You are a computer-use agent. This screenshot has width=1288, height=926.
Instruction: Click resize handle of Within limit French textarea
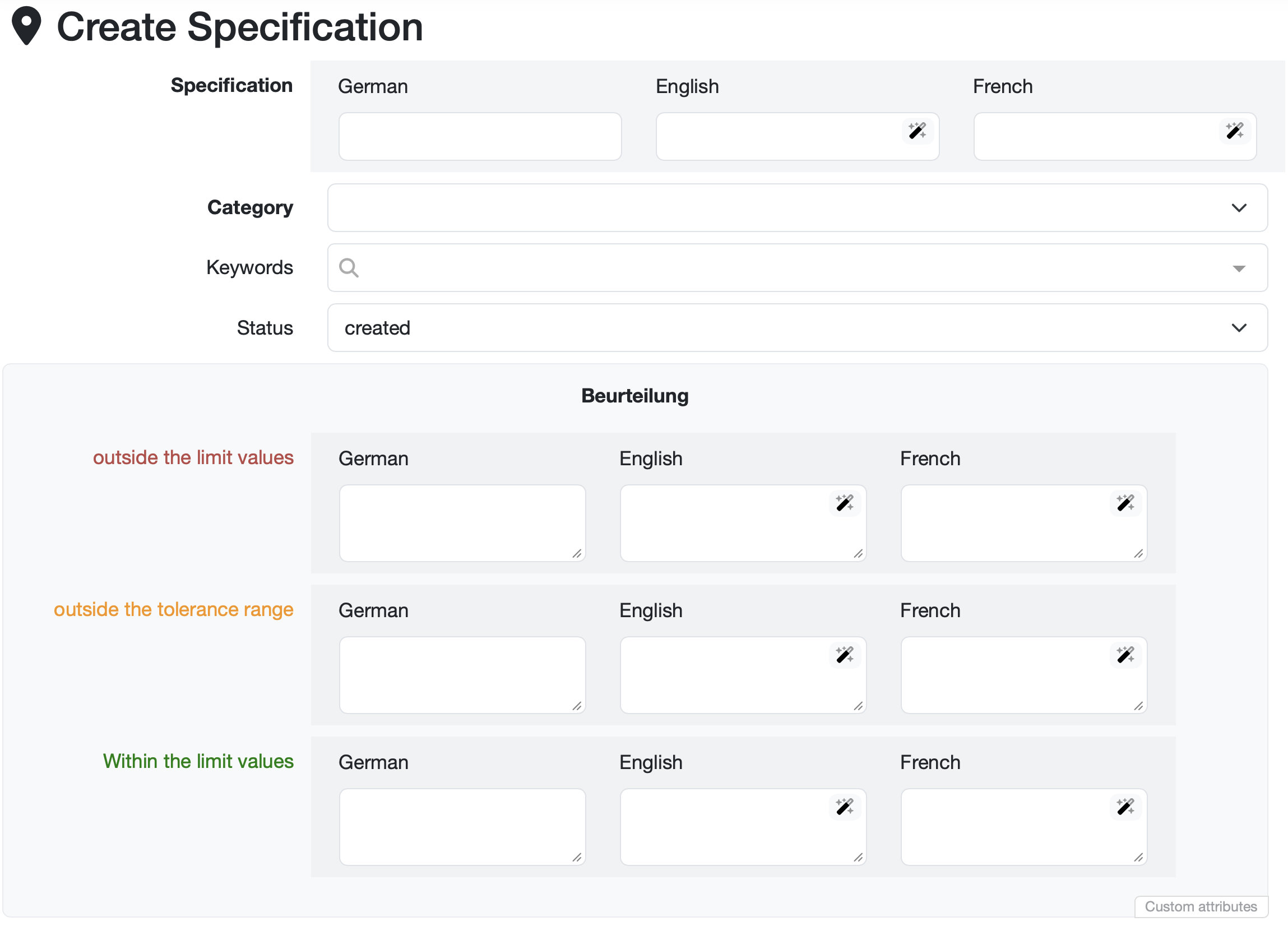click(1138, 857)
